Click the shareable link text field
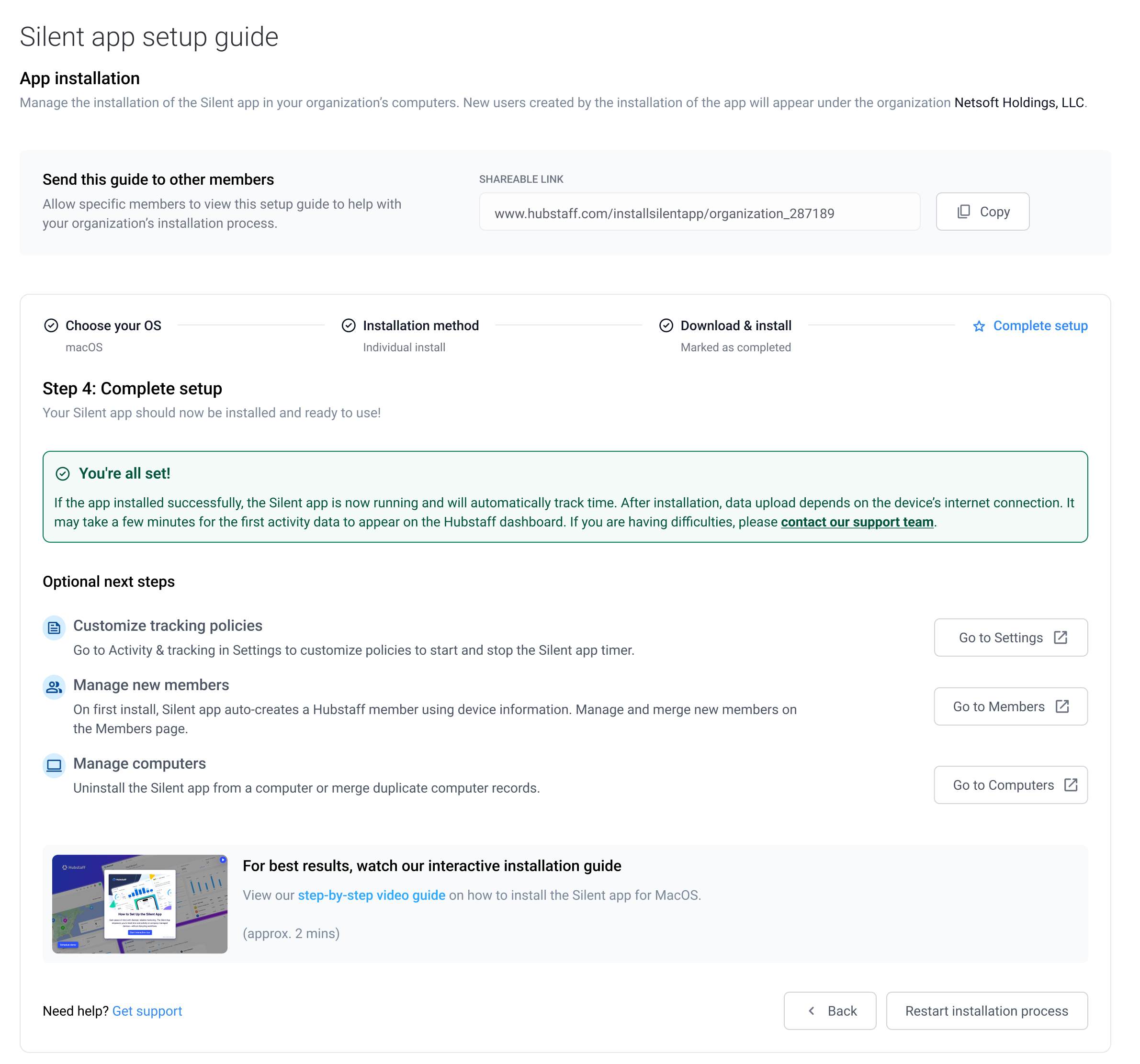 click(700, 212)
